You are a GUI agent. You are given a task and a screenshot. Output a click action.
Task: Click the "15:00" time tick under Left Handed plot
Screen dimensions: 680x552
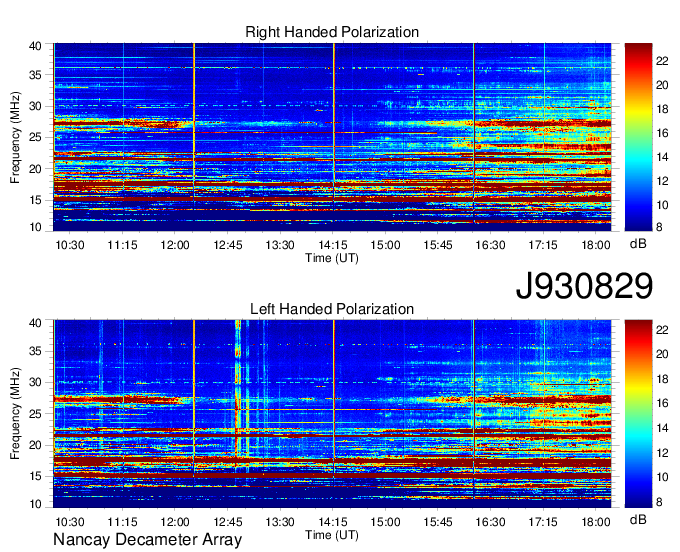point(385,522)
